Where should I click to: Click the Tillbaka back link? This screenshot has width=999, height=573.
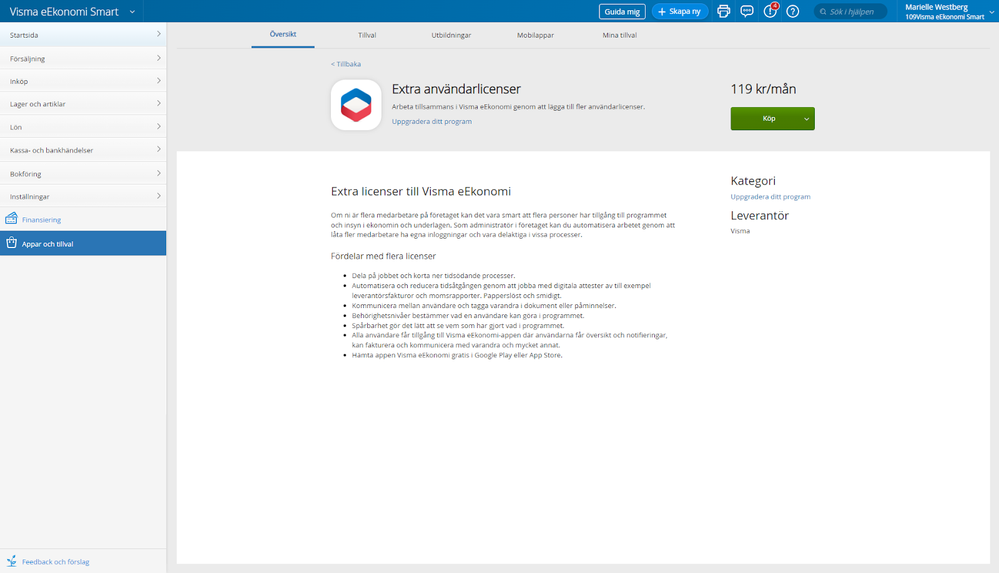coord(346,64)
